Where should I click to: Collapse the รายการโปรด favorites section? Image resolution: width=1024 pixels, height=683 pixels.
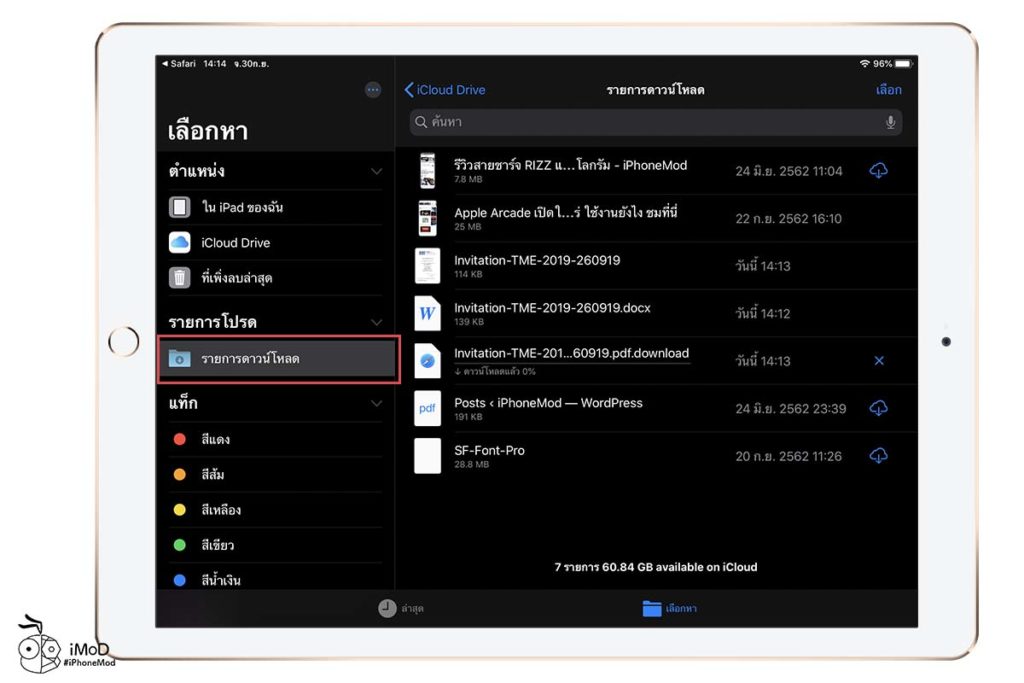(x=377, y=322)
